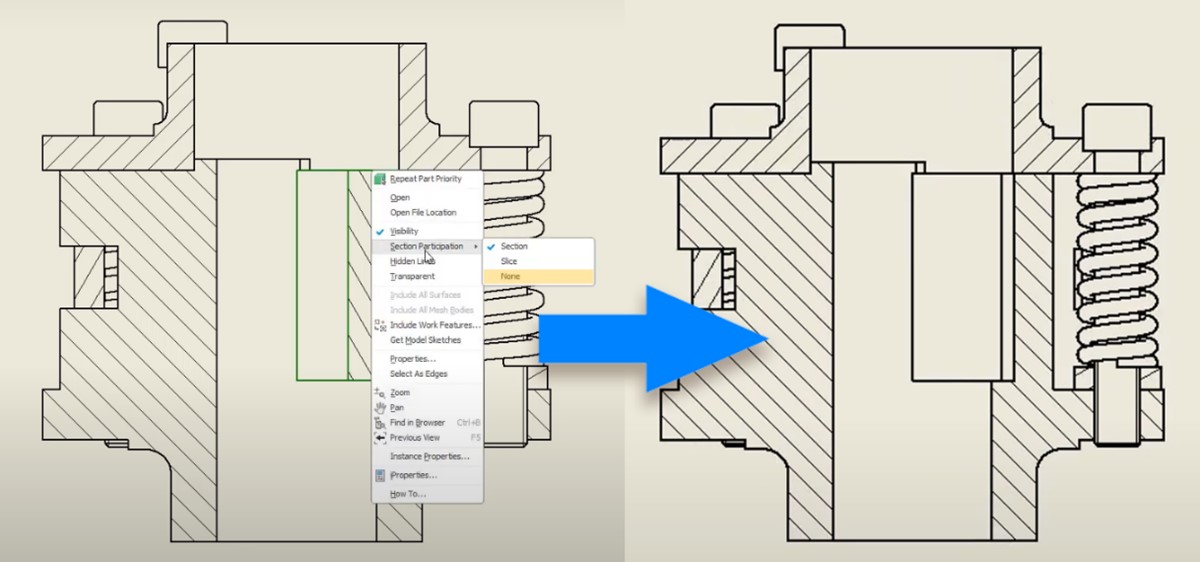The height and width of the screenshot is (562, 1200).
Task: Open Include Work Features dialog entry
Action: 427,325
